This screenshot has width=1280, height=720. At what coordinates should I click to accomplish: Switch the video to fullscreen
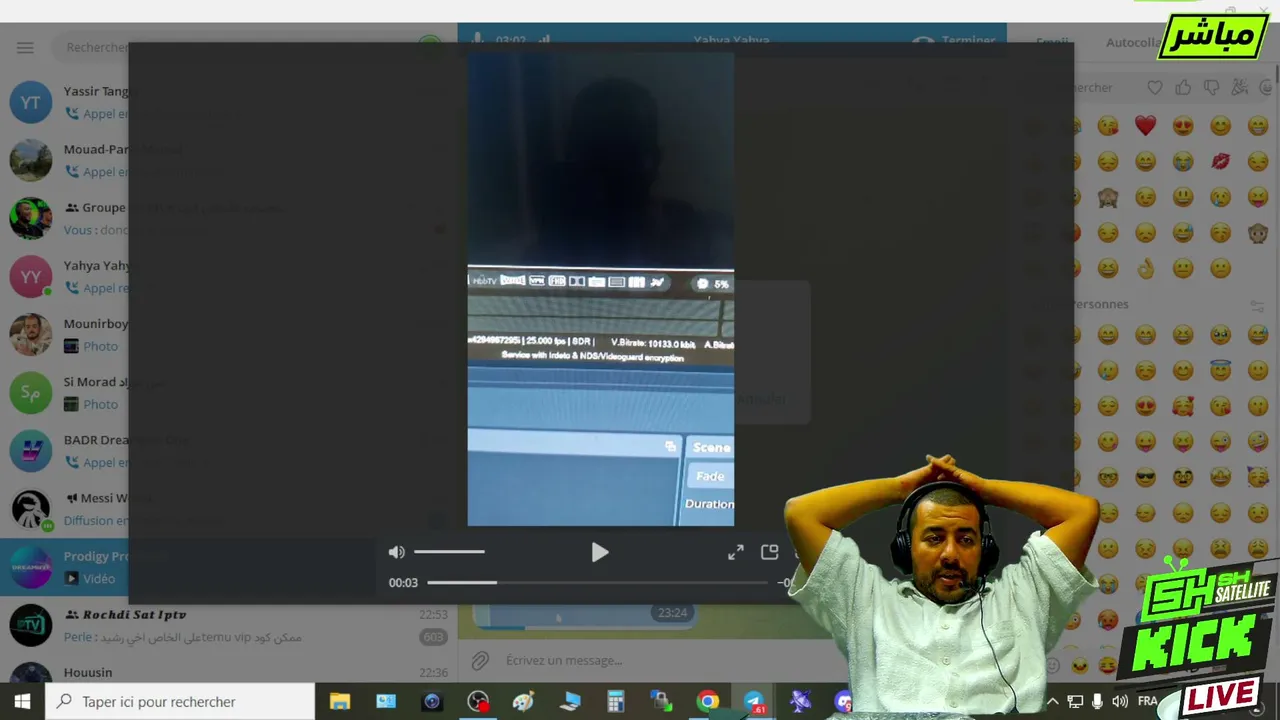(x=736, y=552)
